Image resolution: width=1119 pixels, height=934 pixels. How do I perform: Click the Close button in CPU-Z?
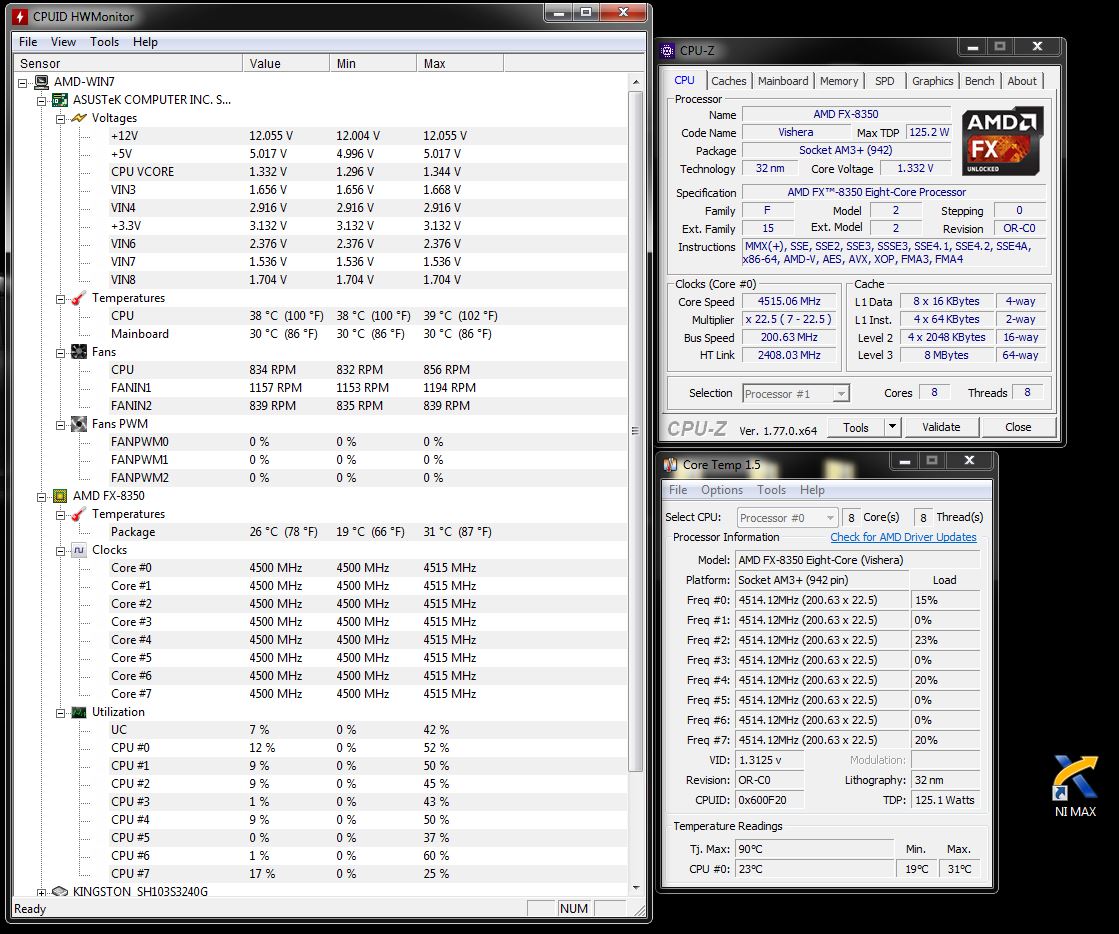pos(1018,427)
